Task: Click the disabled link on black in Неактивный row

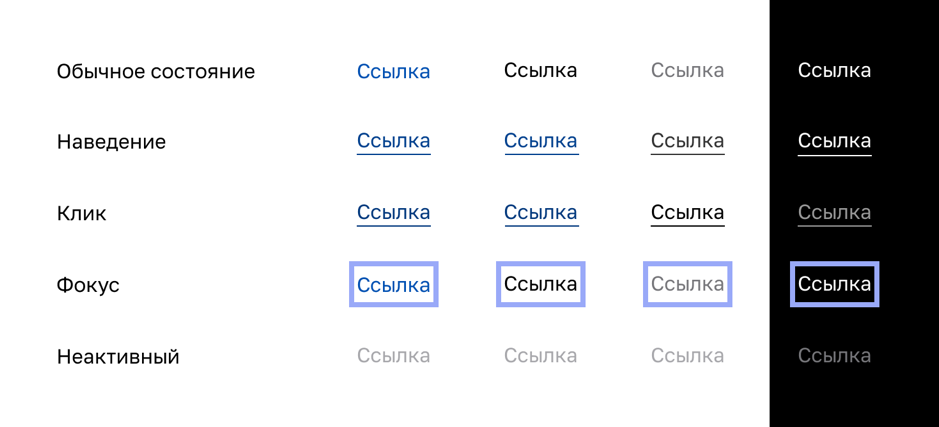Action: click(834, 356)
